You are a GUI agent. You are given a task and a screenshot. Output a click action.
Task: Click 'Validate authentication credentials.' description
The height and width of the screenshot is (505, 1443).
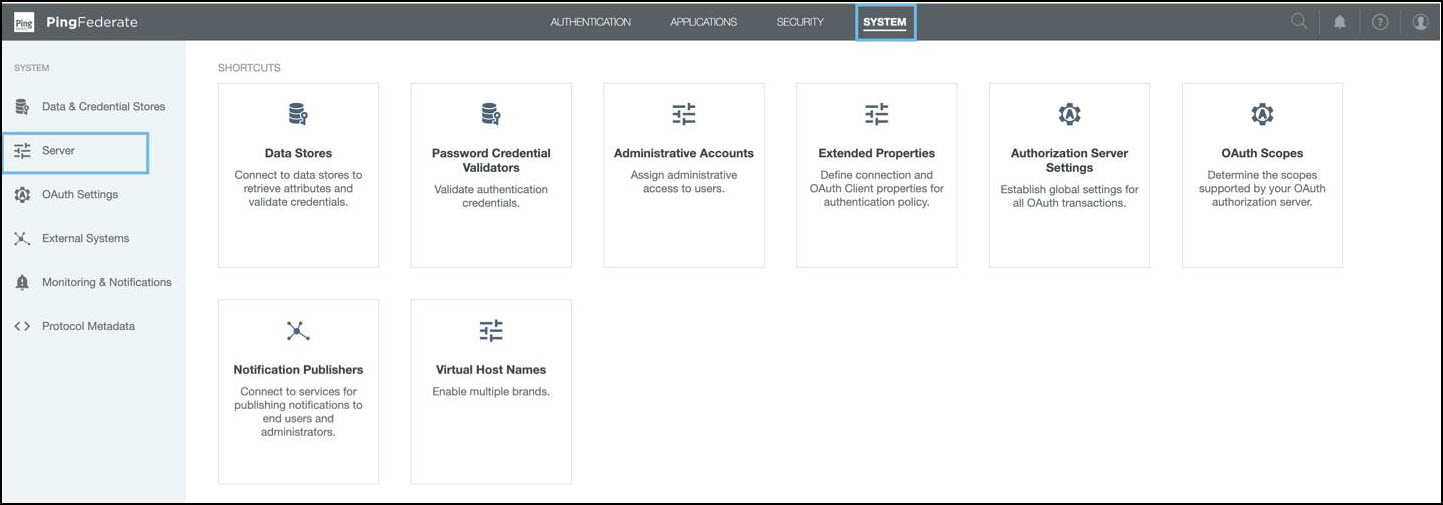(x=491, y=196)
